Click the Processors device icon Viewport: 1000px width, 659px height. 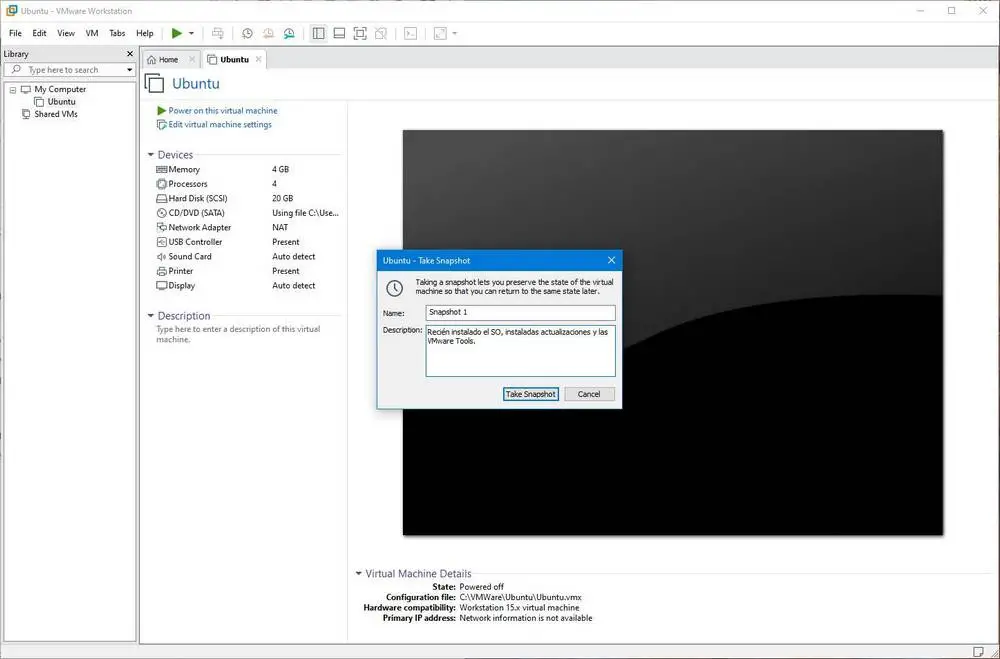[162, 184]
